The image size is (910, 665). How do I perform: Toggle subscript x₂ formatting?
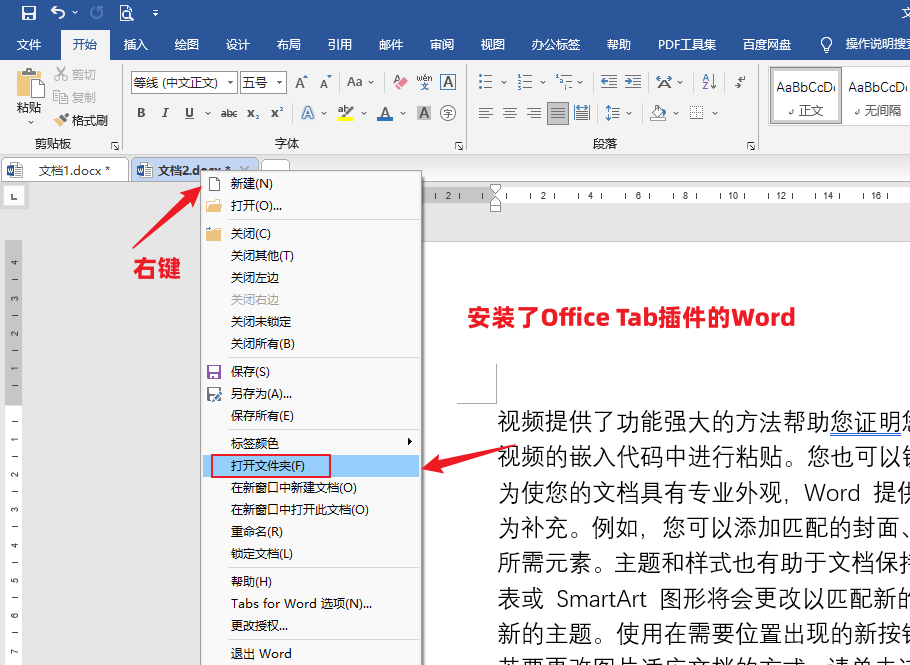coord(253,113)
